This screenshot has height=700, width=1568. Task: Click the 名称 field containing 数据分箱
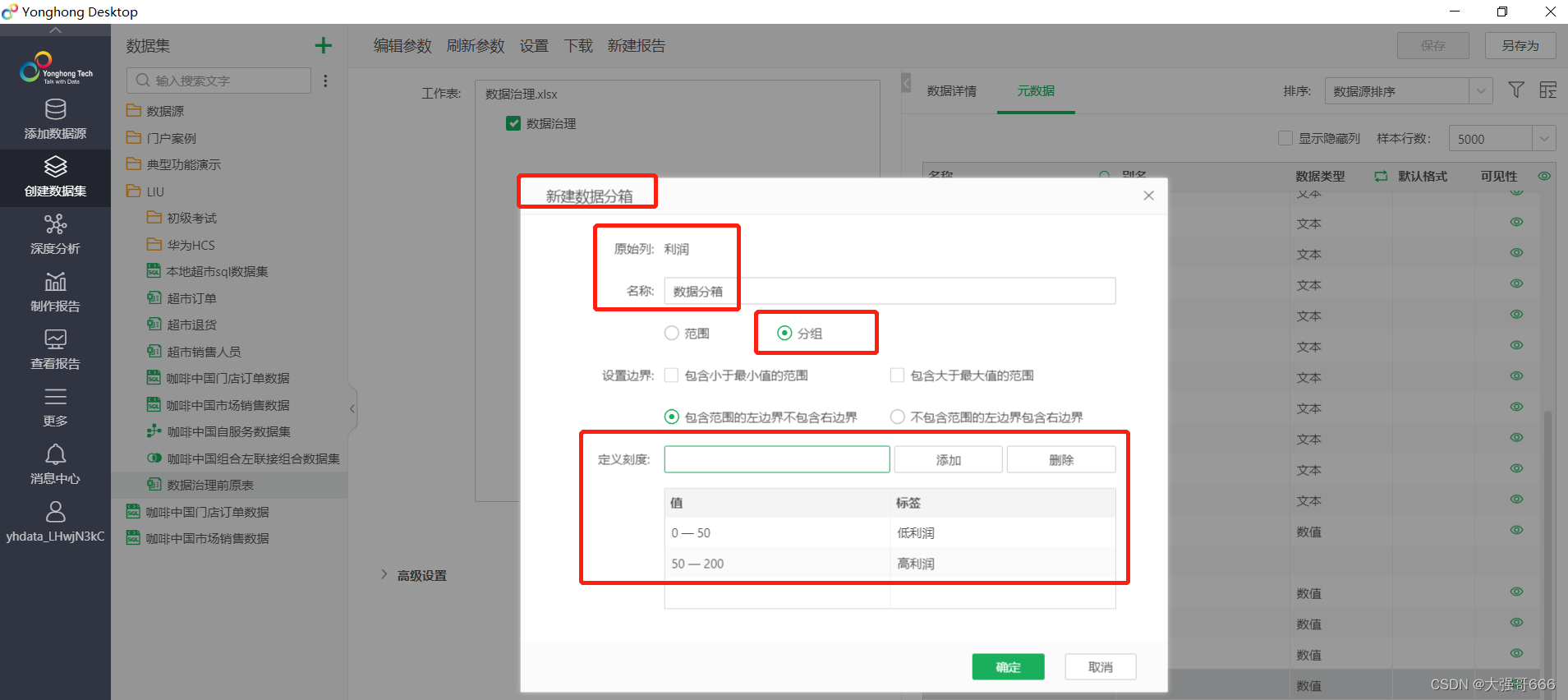click(x=890, y=291)
